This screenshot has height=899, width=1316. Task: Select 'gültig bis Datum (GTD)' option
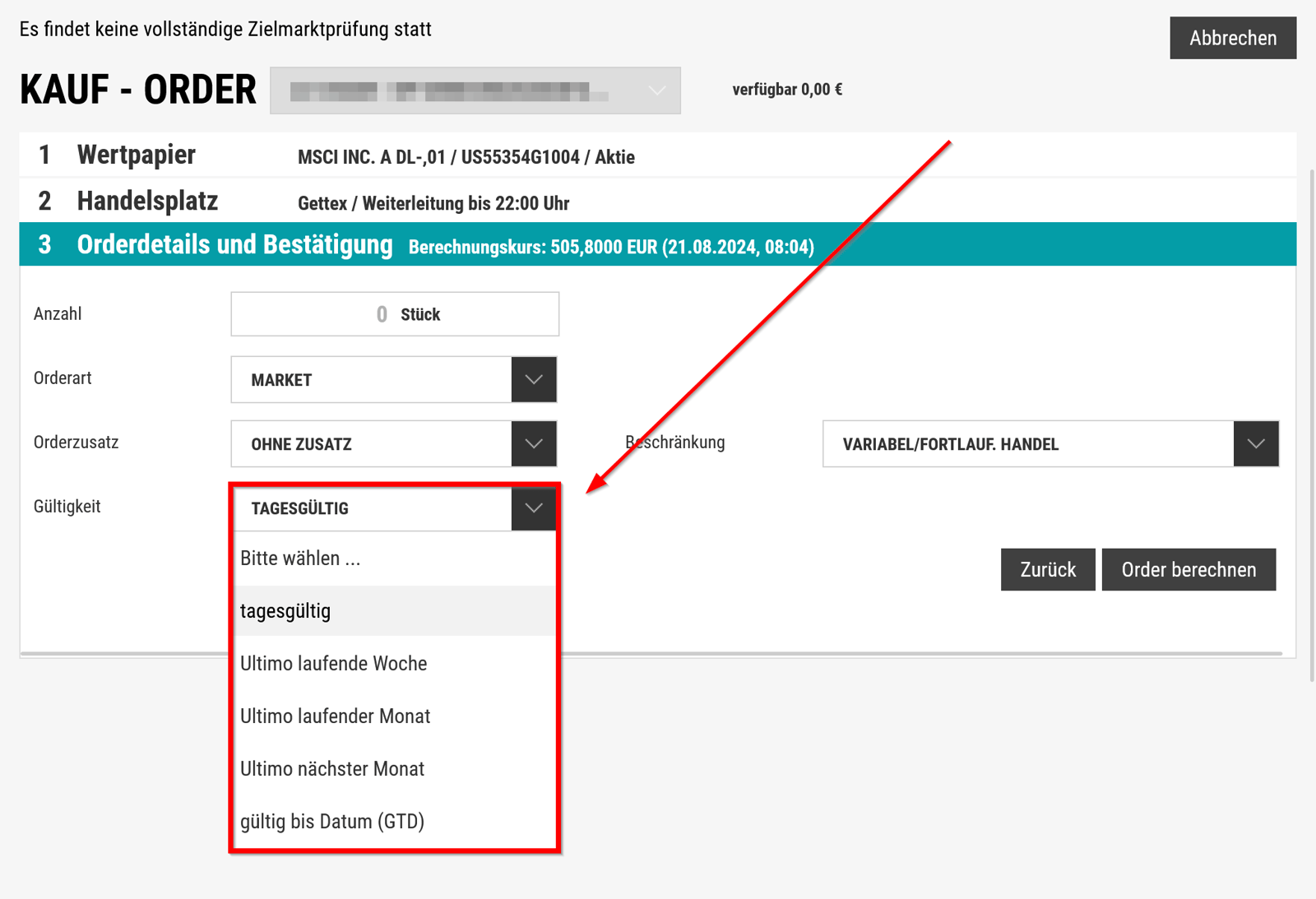332,822
